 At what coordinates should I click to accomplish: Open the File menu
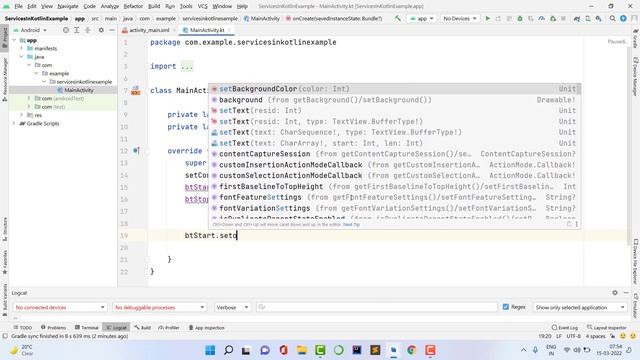coord(18,6)
